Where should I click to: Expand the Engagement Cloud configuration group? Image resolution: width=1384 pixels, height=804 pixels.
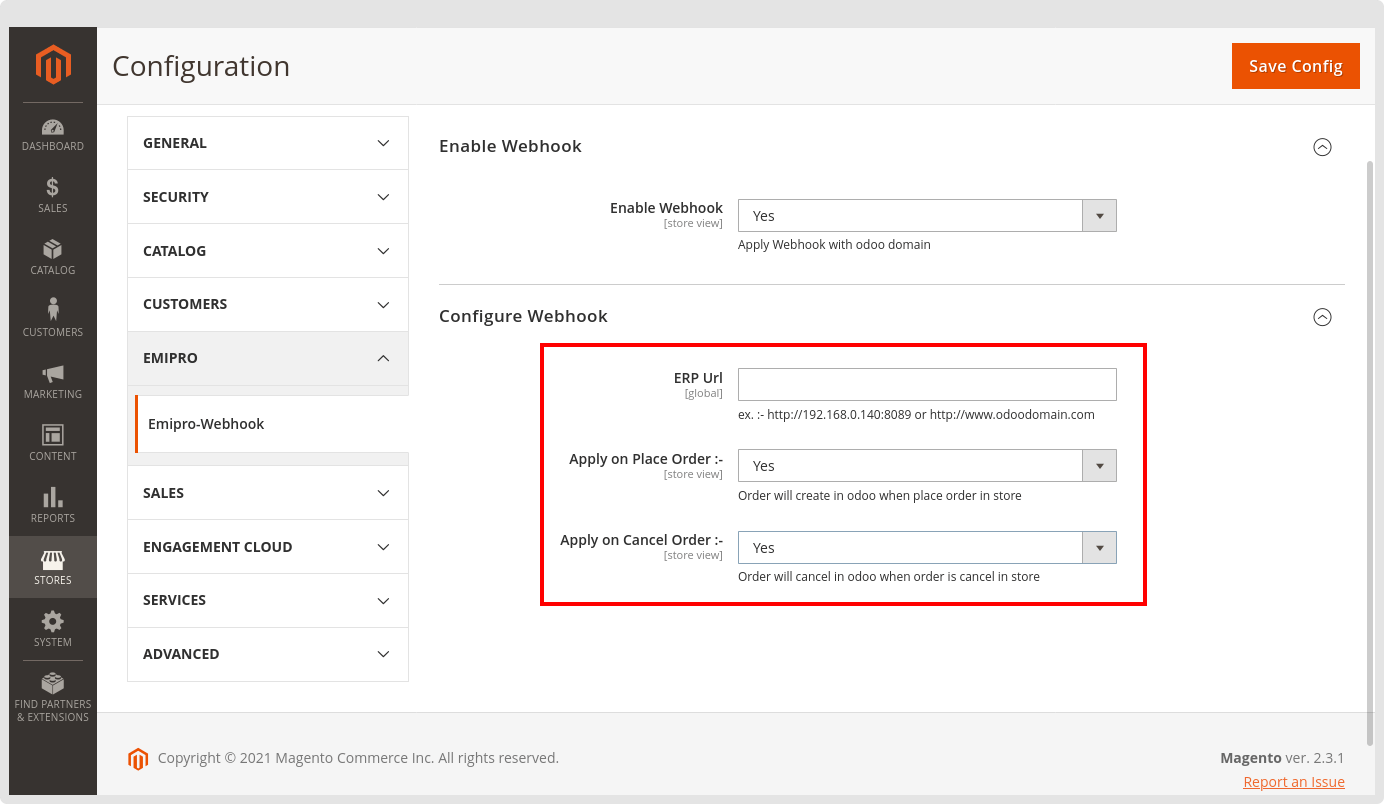click(268, 547)
